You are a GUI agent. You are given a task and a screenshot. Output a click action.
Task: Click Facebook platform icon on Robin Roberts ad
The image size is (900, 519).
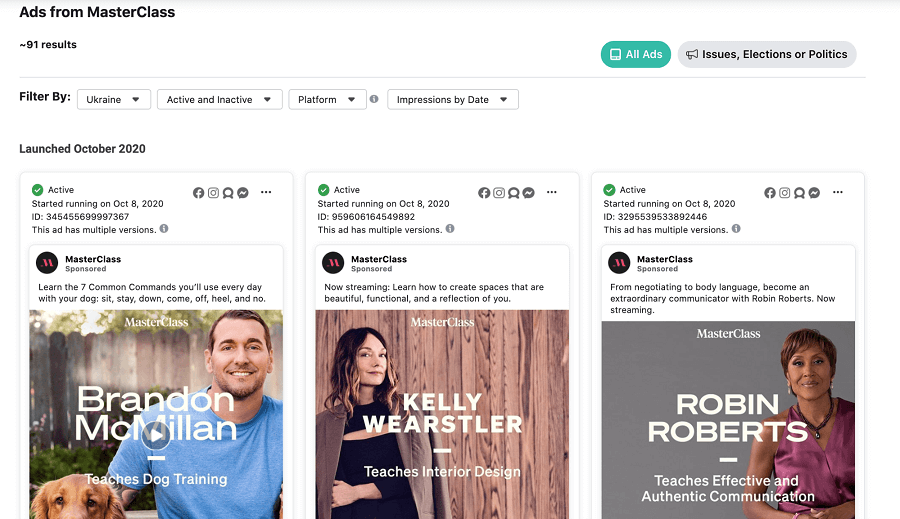[770, 193]
